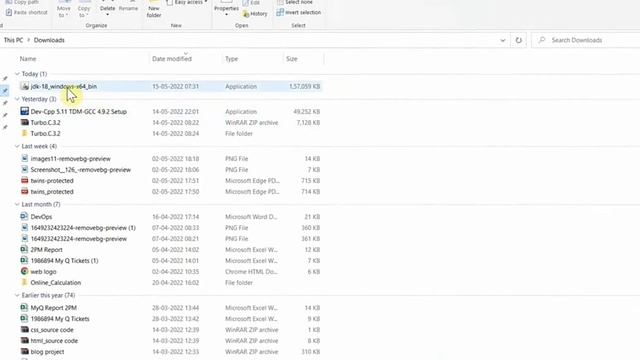Sort by the Size column header

[x=291, y=59]
